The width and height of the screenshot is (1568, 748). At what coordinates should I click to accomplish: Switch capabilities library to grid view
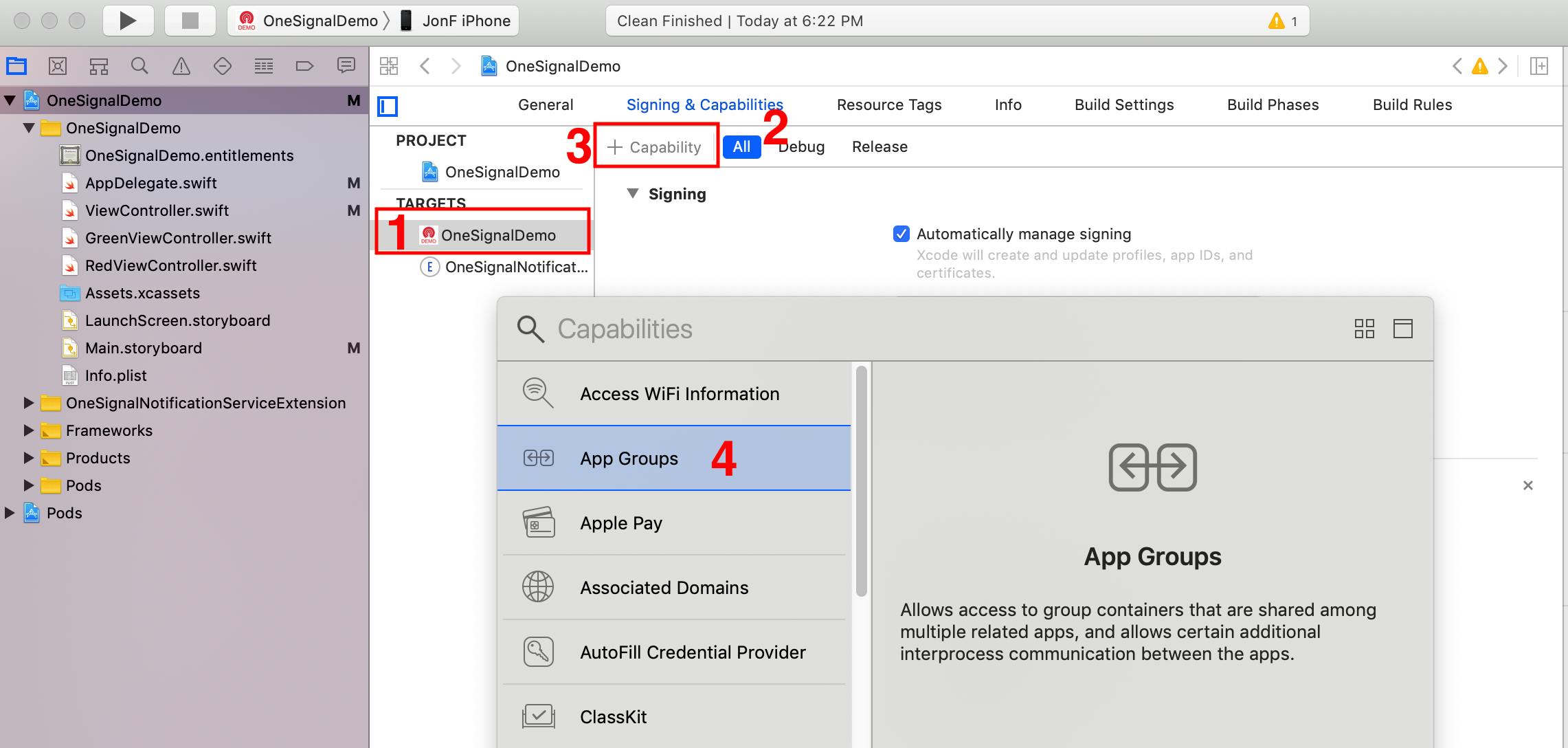pos(1364,329)
